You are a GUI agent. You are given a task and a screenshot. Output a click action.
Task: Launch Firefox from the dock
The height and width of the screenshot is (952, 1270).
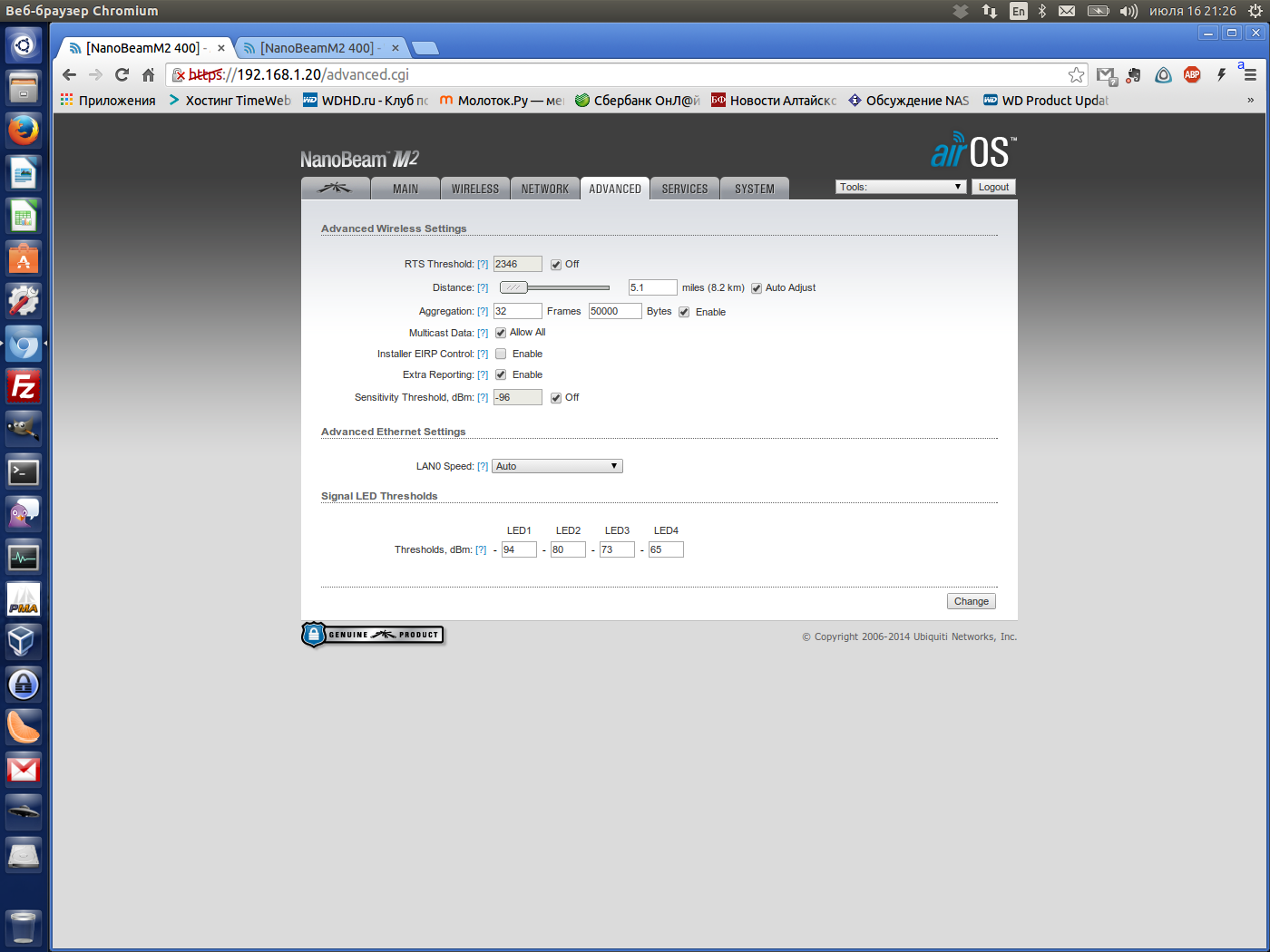24,130
